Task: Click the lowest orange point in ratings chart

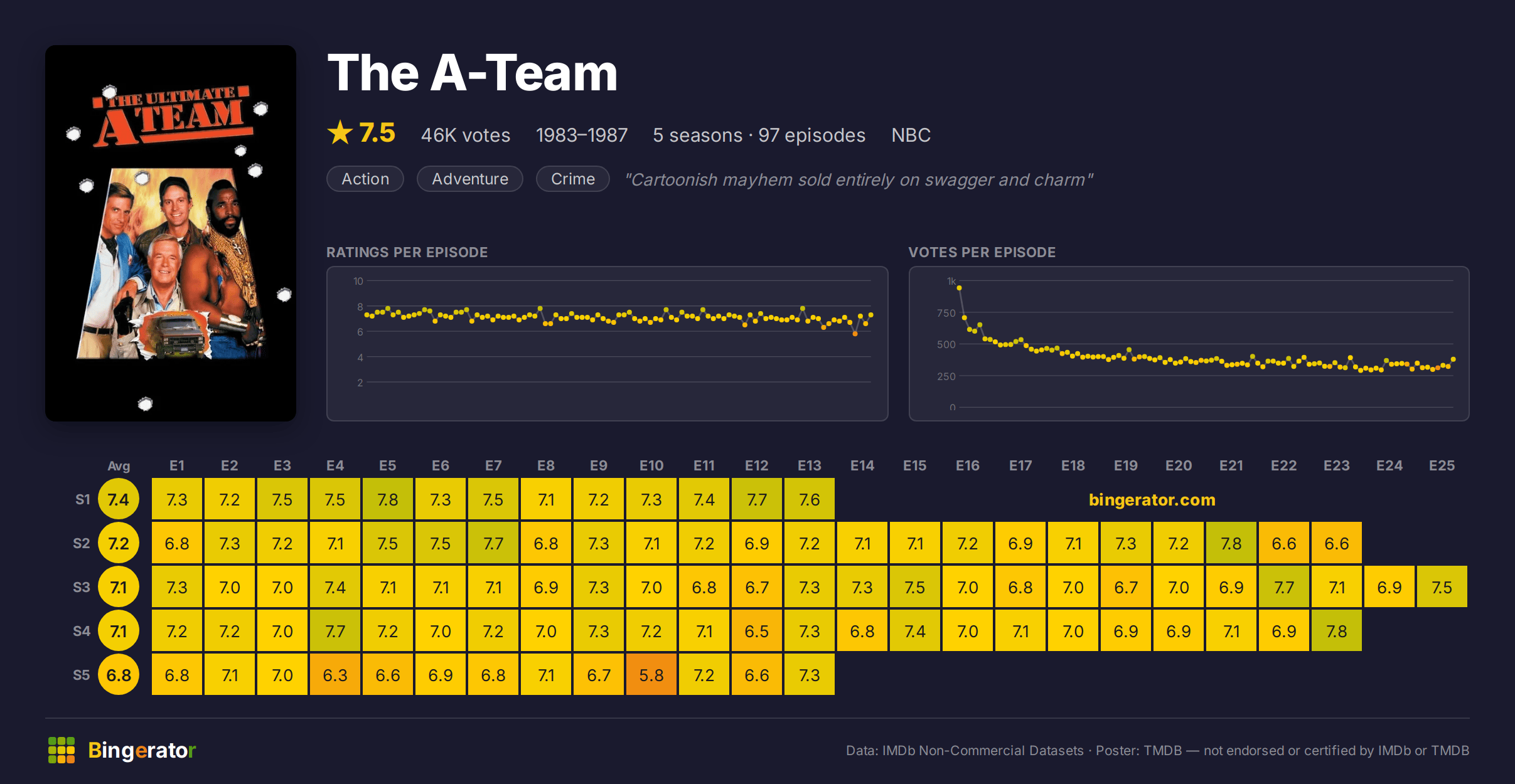Action: (855, 334)
